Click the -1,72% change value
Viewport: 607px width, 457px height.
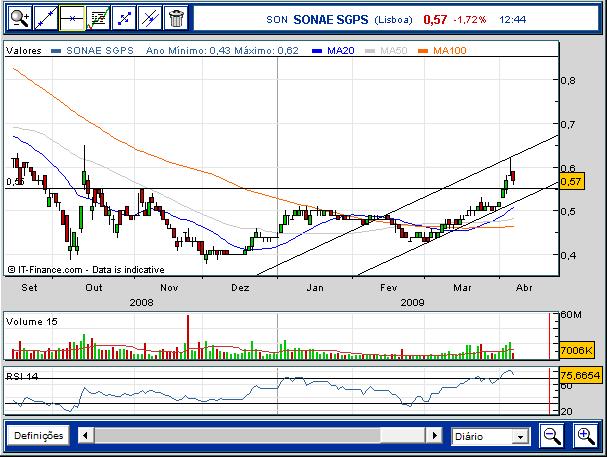pos(470,19)
